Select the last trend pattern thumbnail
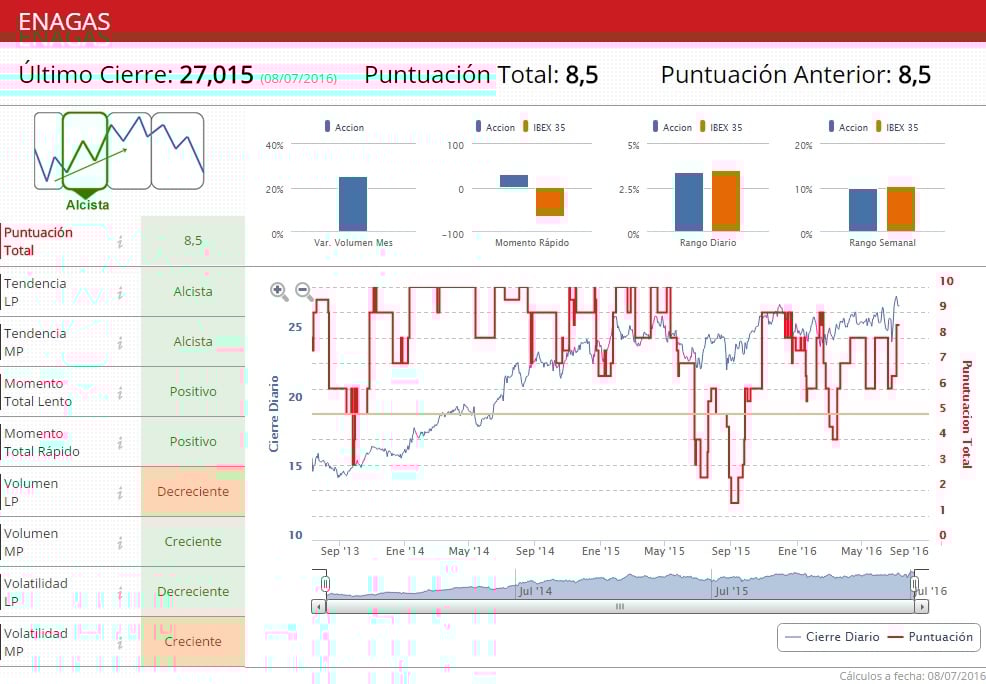The width and height of the screenshot is (986, 684). (x=178, y=151)
